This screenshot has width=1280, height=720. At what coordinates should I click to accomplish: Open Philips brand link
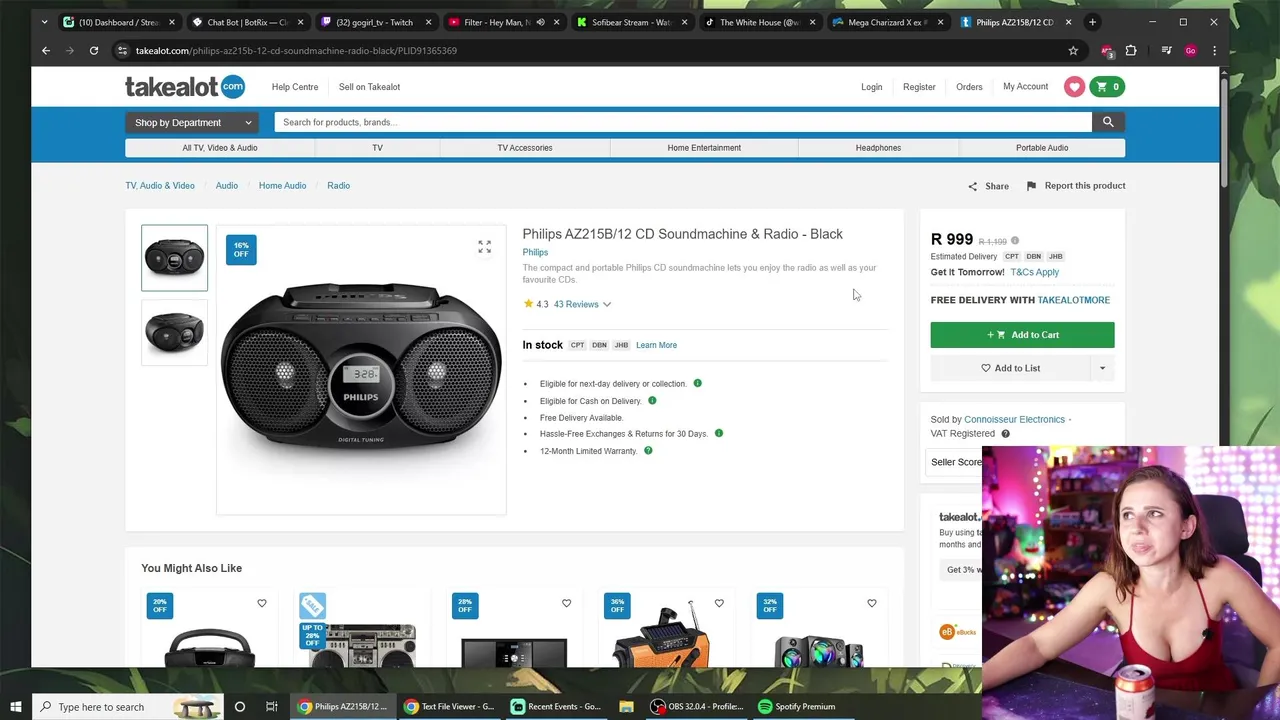(535, 252)
